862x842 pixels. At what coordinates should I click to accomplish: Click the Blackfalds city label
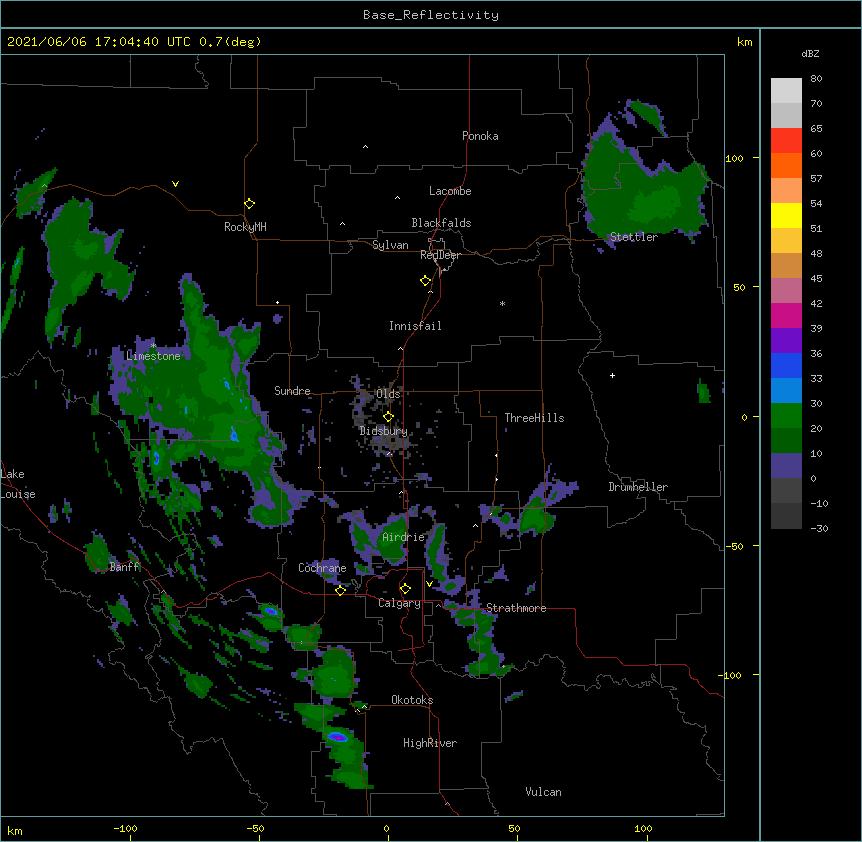[x=441, y=223]
